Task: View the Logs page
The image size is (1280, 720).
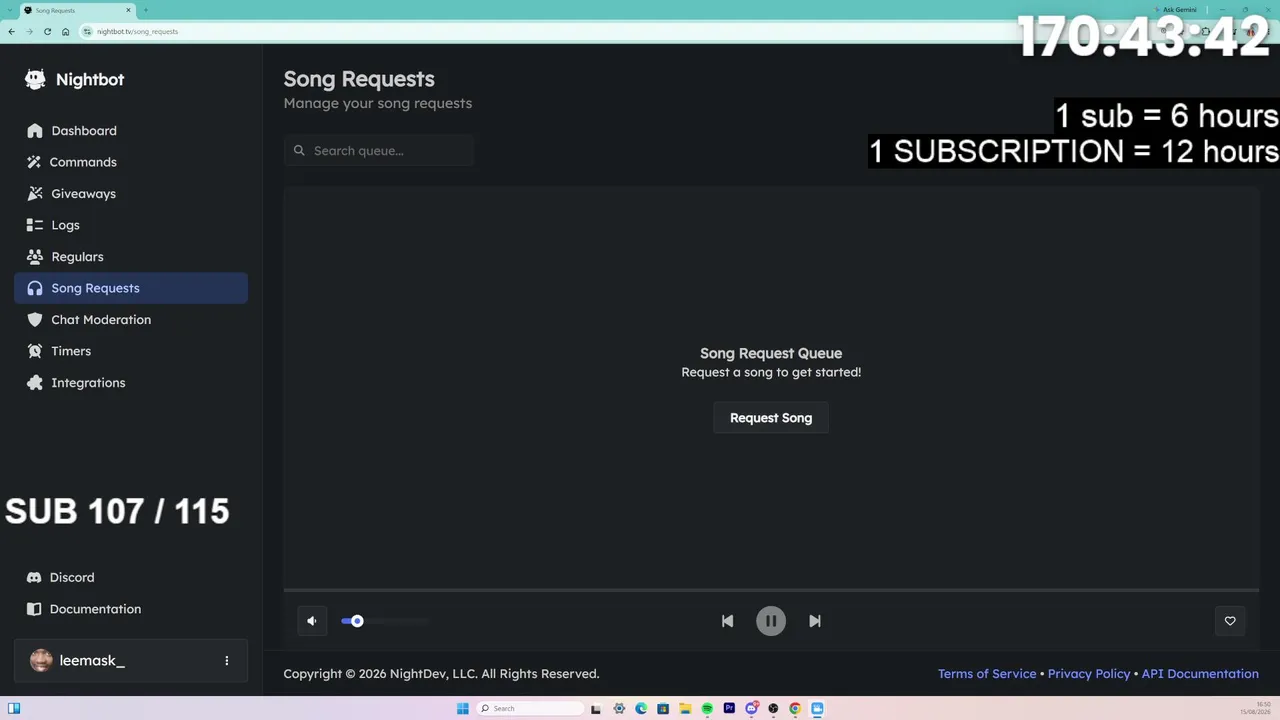Action: 131,225
